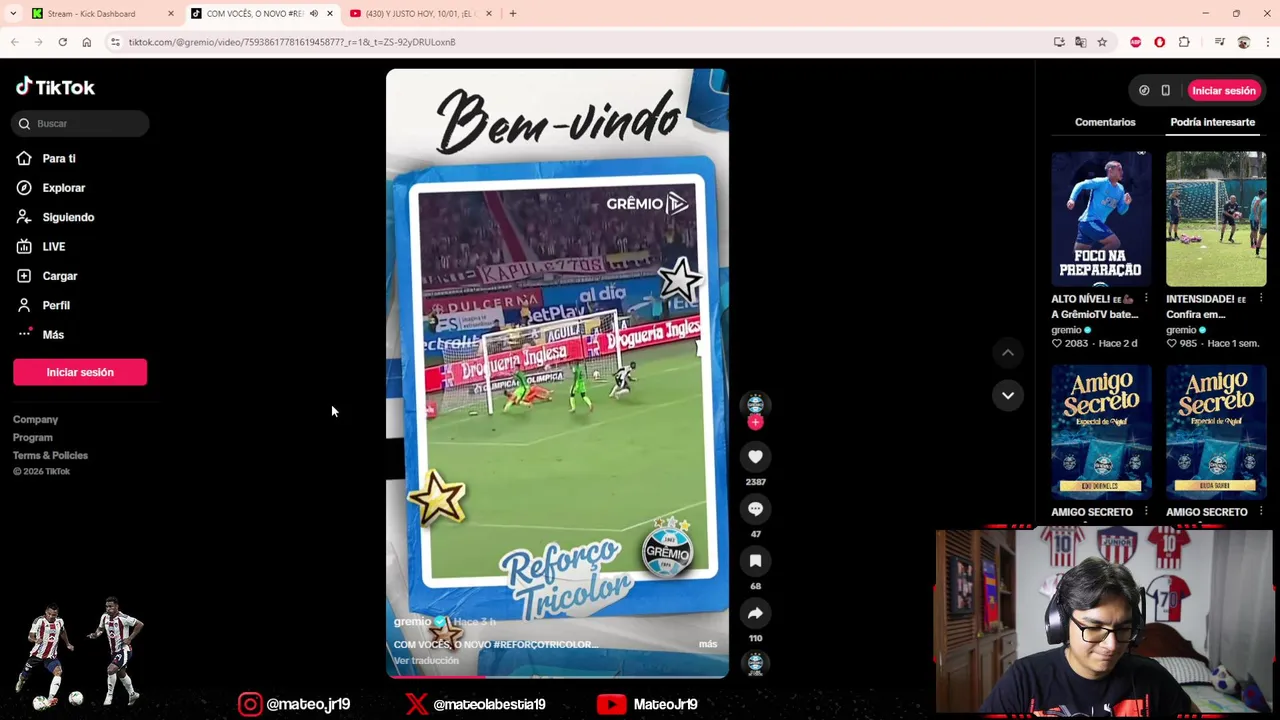Click Iniciar sesión in the top-right pill
Screen dimensions: 1280x720
(x=1223, y=90)
